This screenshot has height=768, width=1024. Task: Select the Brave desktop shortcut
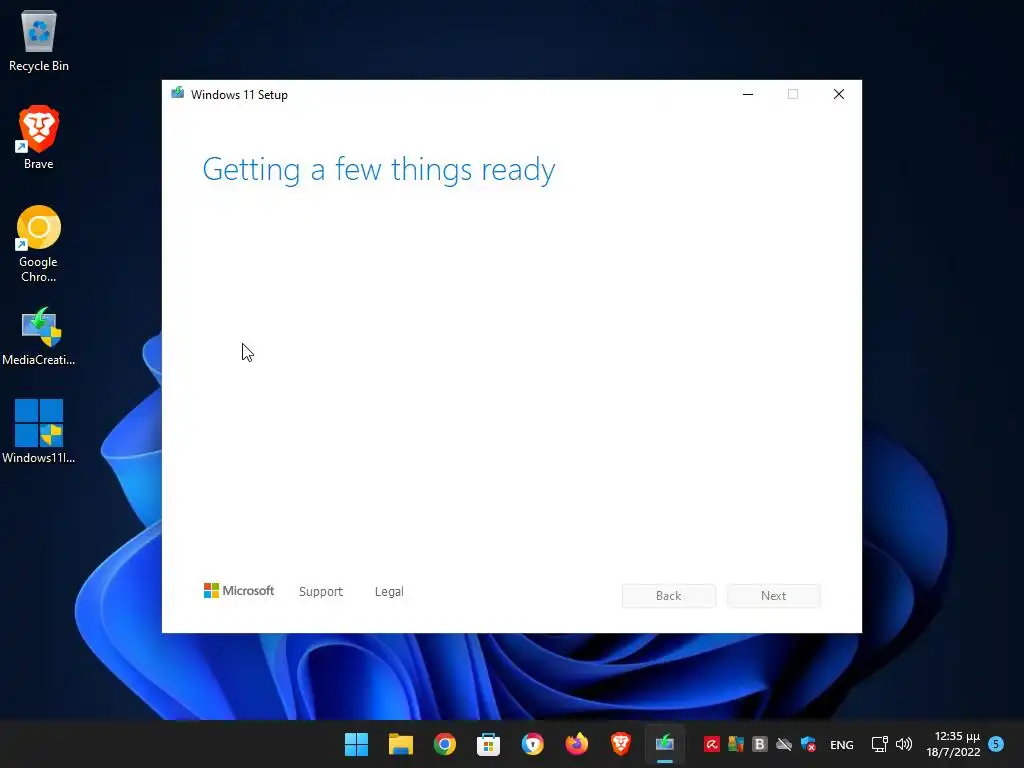pyautogui.click(x=39, y=138)
